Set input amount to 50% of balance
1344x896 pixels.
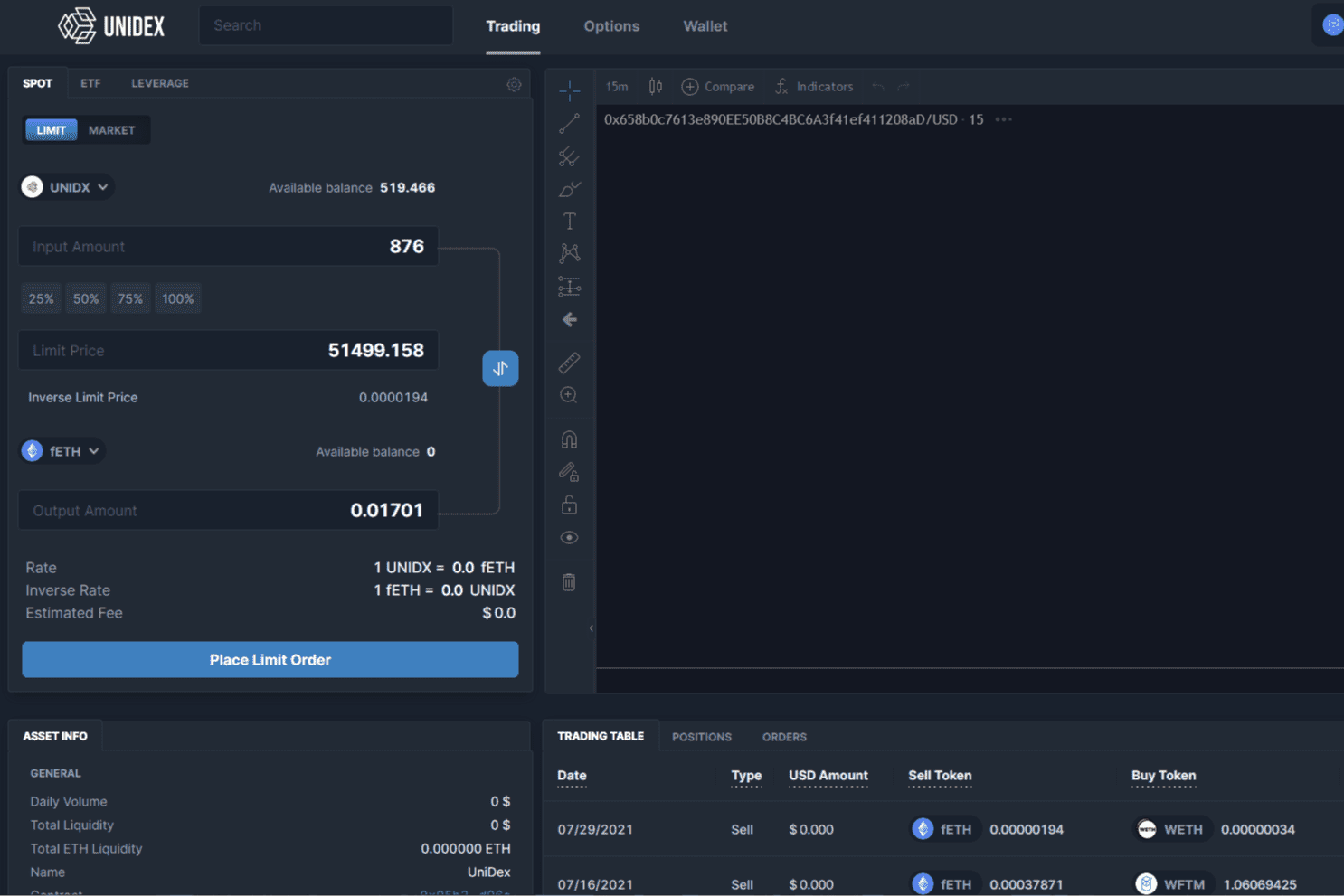(85, 297)
